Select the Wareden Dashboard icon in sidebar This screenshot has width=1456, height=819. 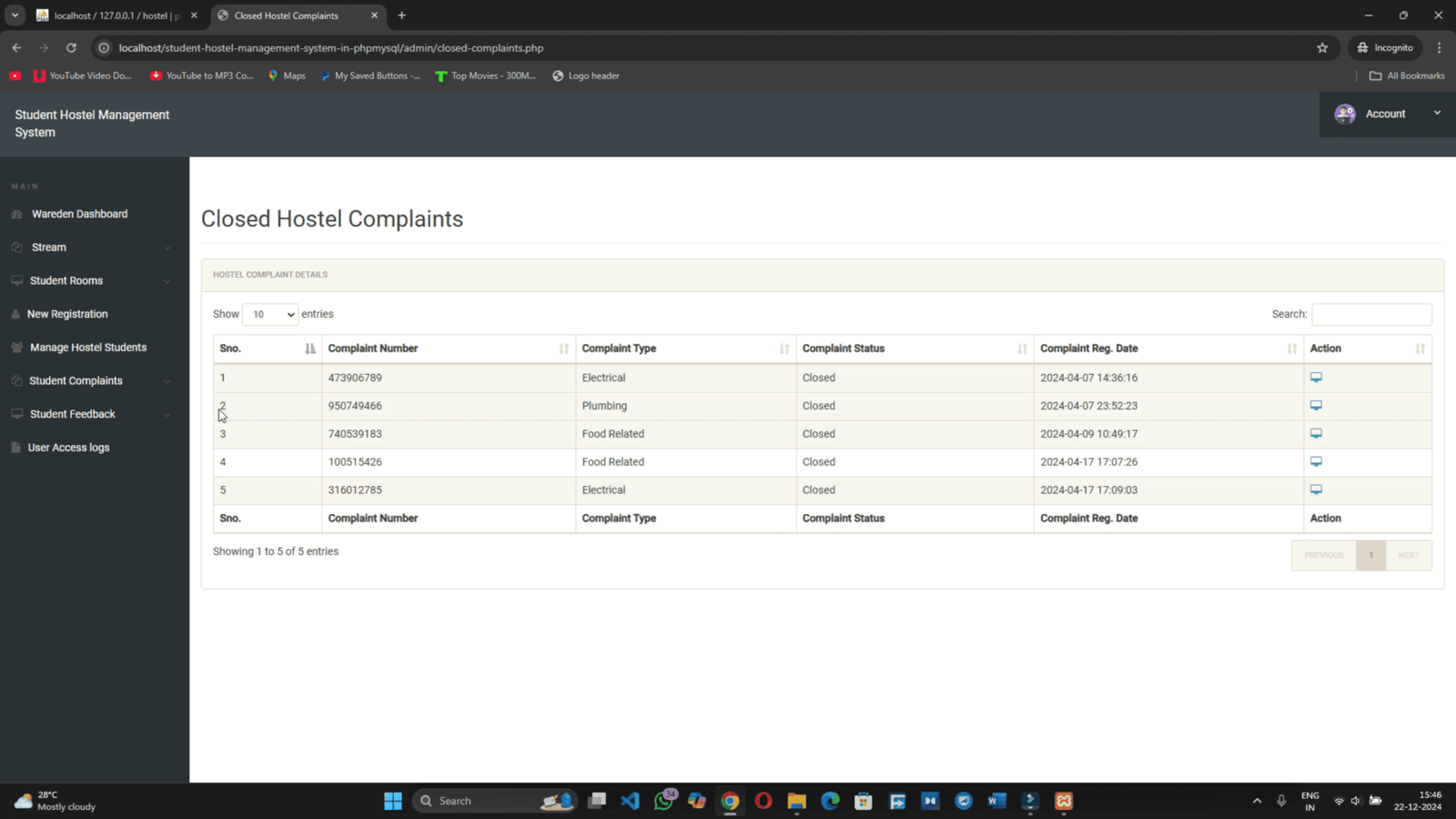[x=17, y=214]
